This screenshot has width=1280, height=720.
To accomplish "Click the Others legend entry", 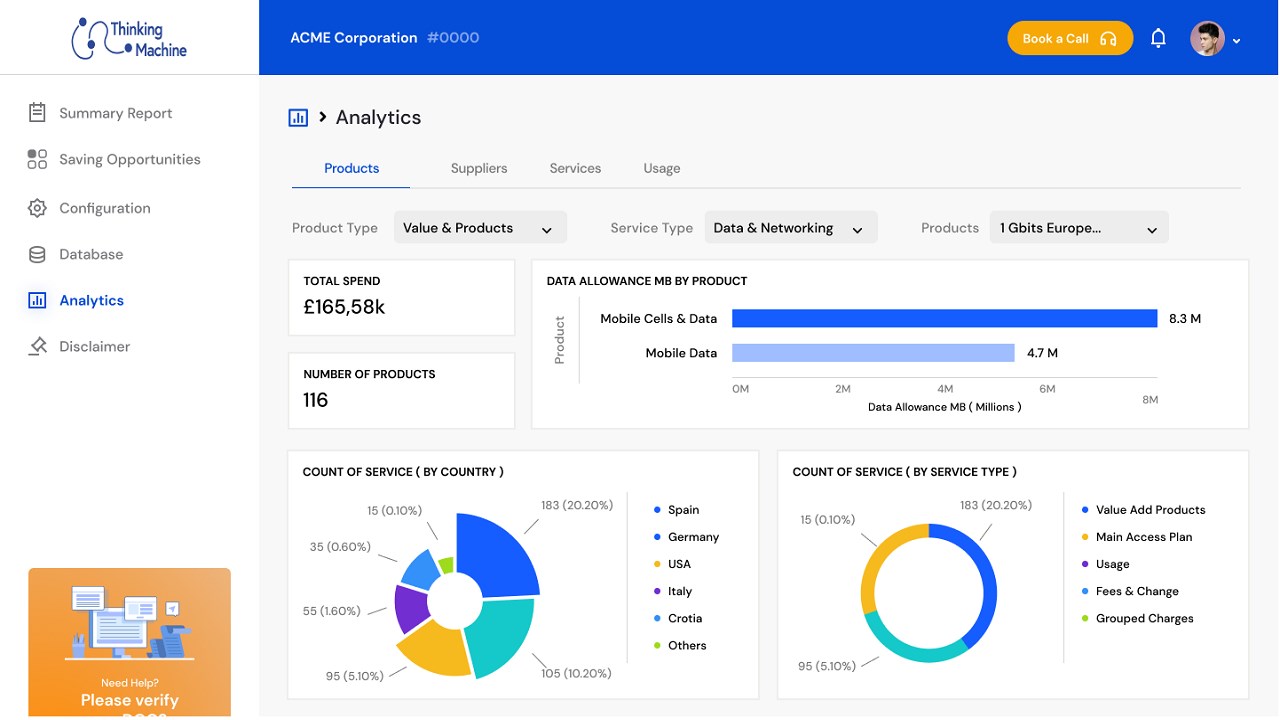I will (679, 645).
